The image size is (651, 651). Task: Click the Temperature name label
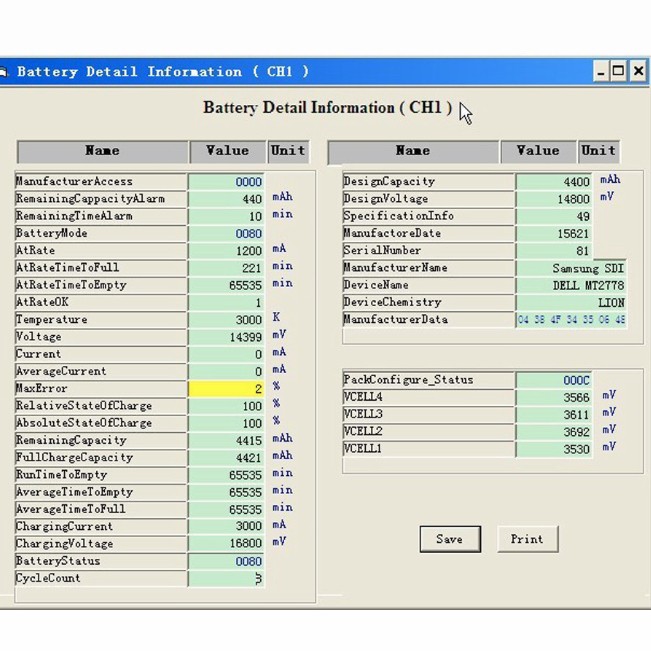(101, 319)
